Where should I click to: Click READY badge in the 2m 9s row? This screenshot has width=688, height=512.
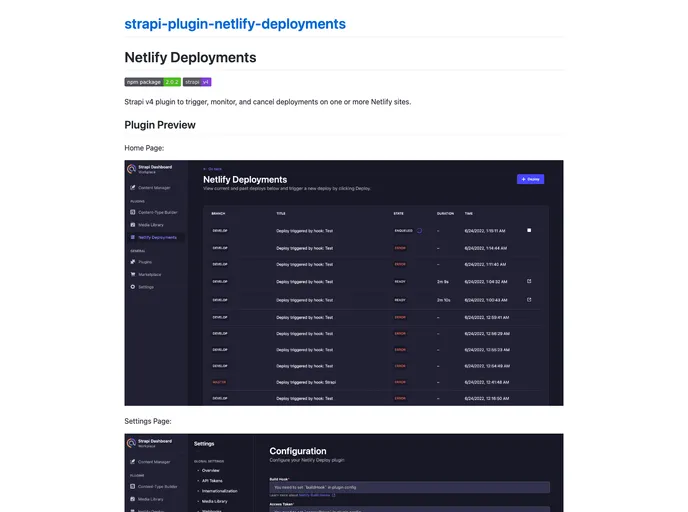[400, 282]
